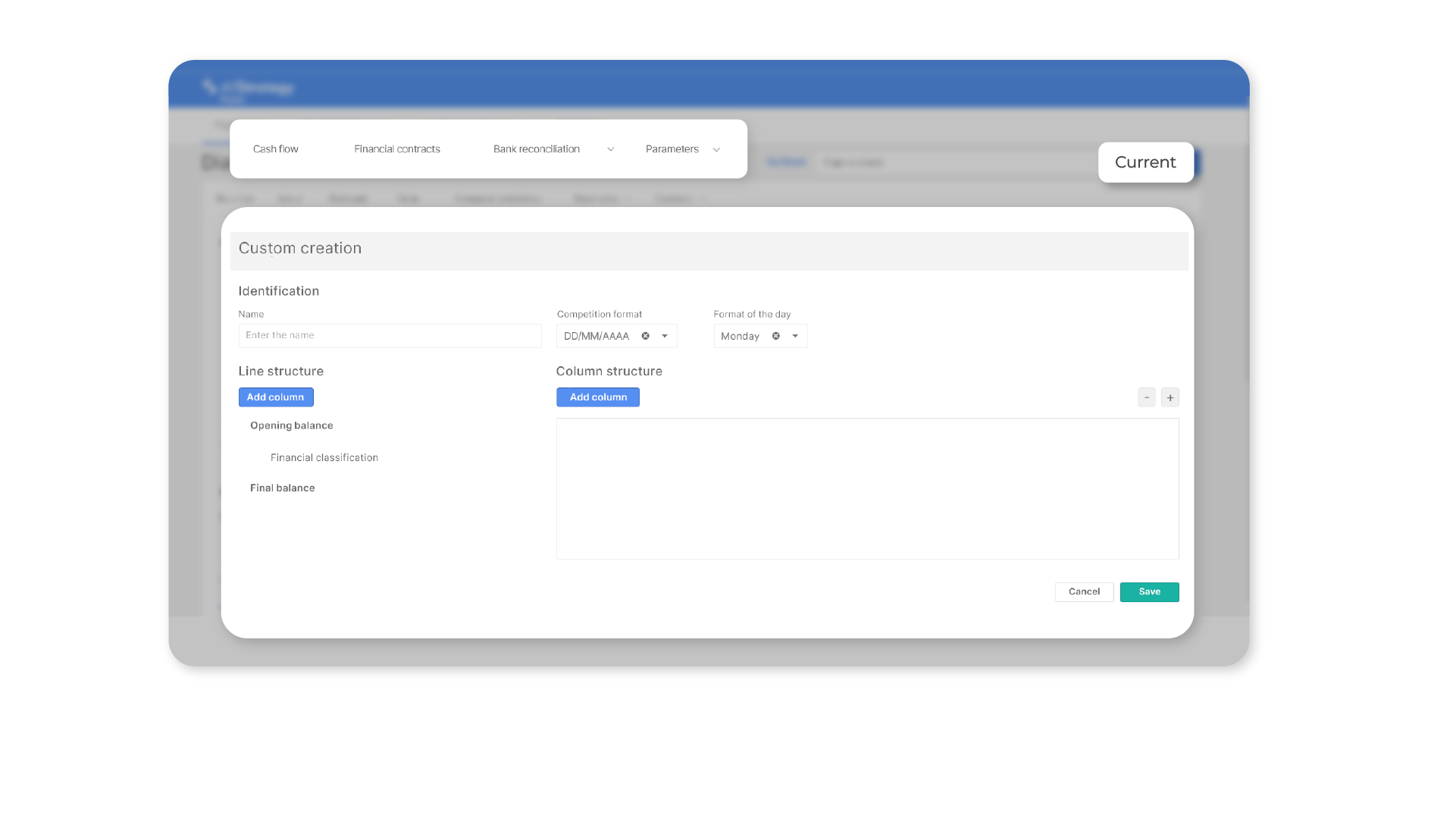Click the Competition format dropdown arrow
Screen dimensions: 1456x819
pyautogui.click(x=664, y=335)
